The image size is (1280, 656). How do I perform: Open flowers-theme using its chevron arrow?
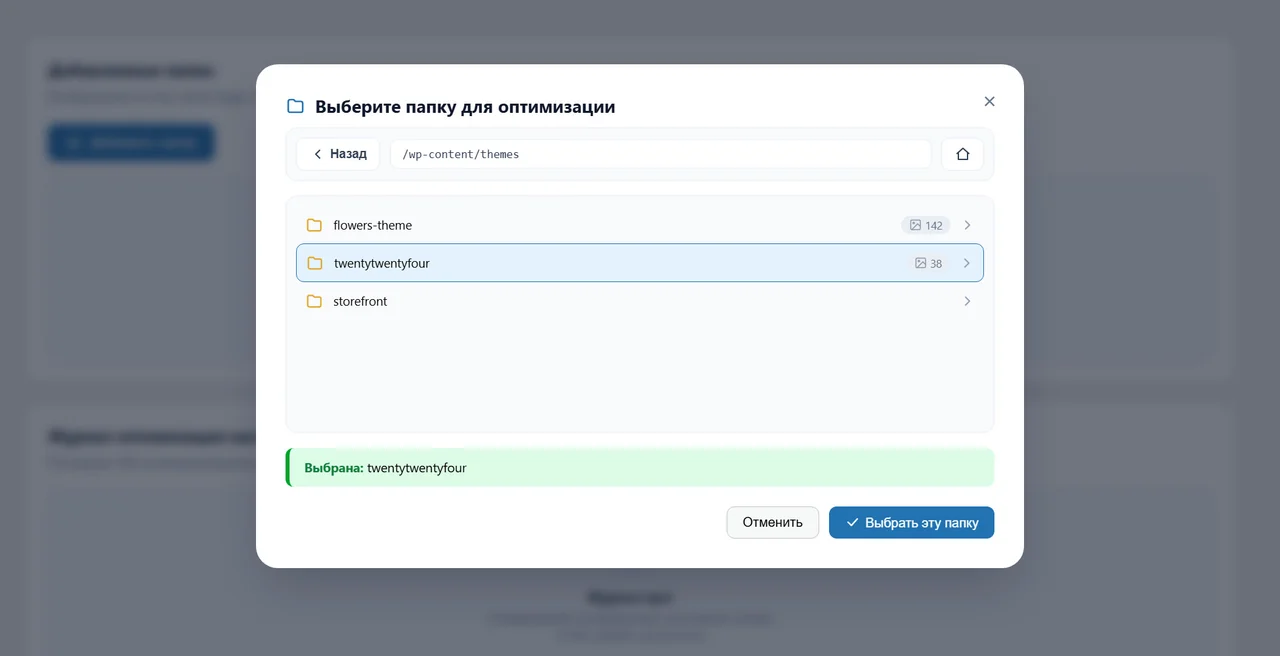point(967,225)
